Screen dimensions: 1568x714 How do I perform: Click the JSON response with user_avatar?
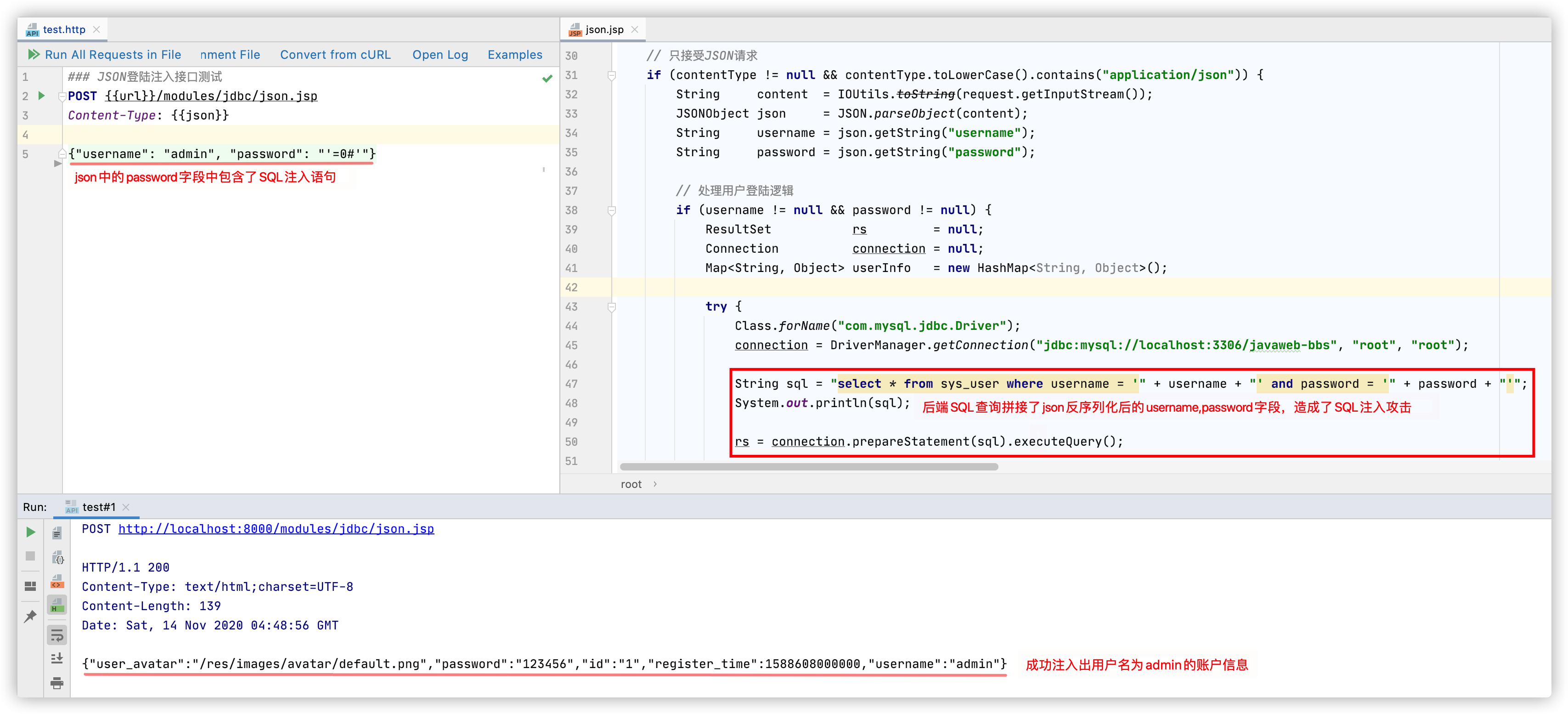point(544,664)
